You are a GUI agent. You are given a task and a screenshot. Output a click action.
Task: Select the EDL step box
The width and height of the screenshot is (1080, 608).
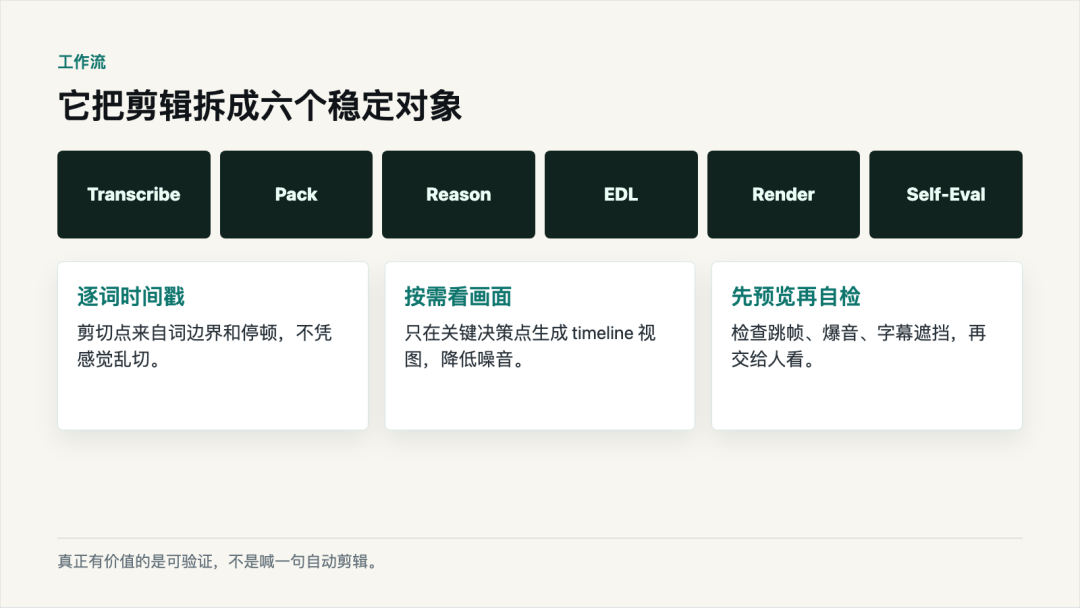pos(621,195)
